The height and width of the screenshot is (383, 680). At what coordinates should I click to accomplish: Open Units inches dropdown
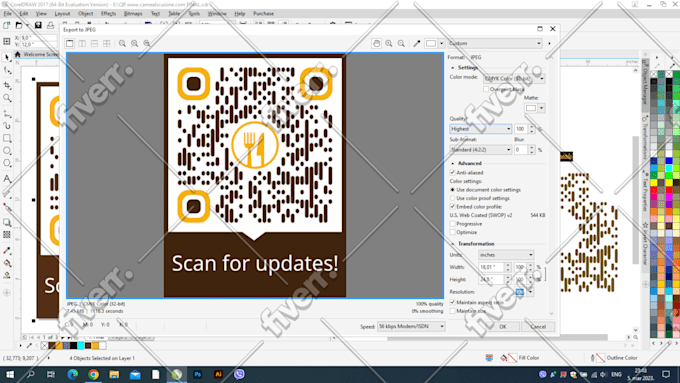506,255
